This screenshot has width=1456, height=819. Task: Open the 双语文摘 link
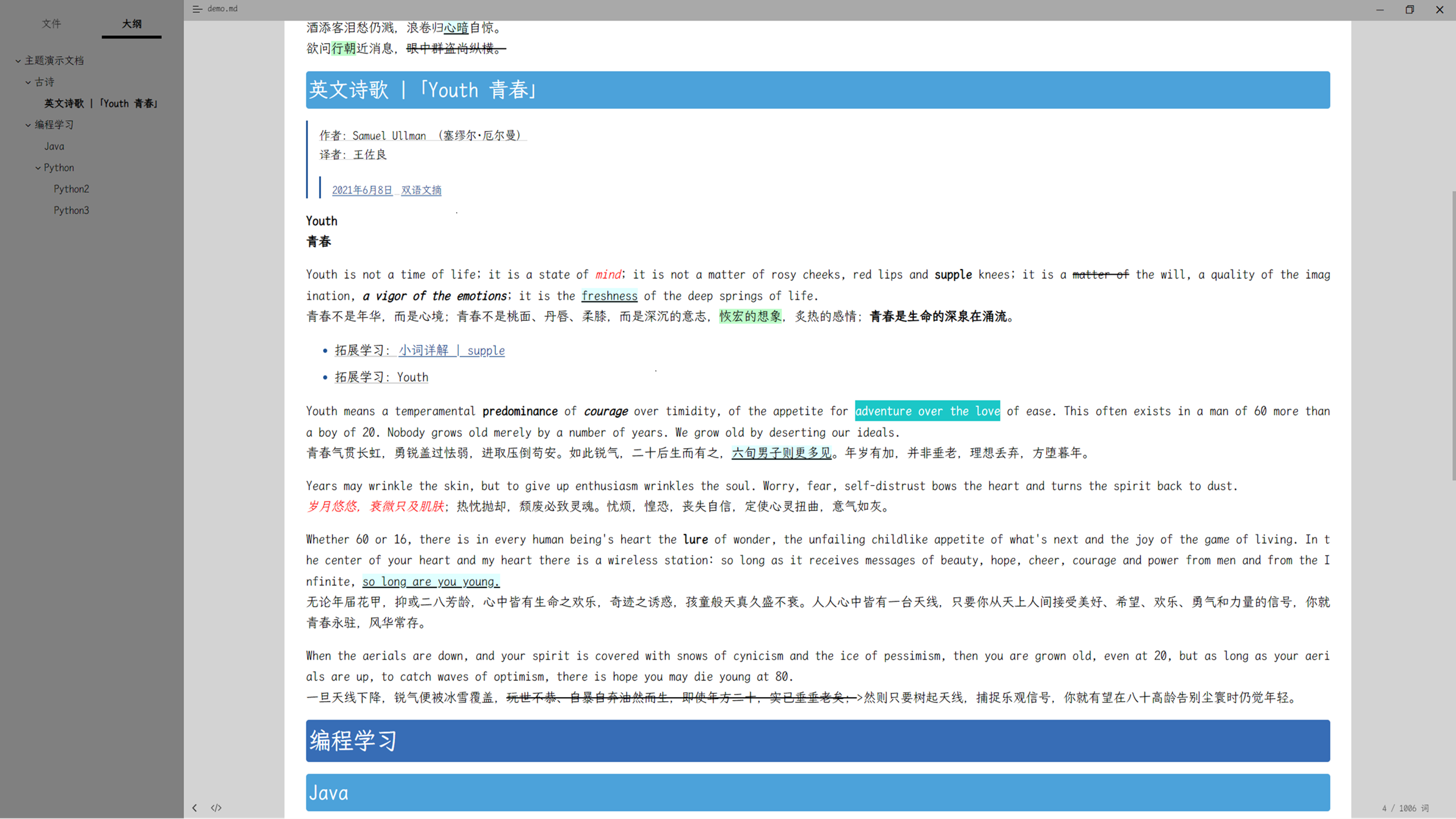[421, 191]
